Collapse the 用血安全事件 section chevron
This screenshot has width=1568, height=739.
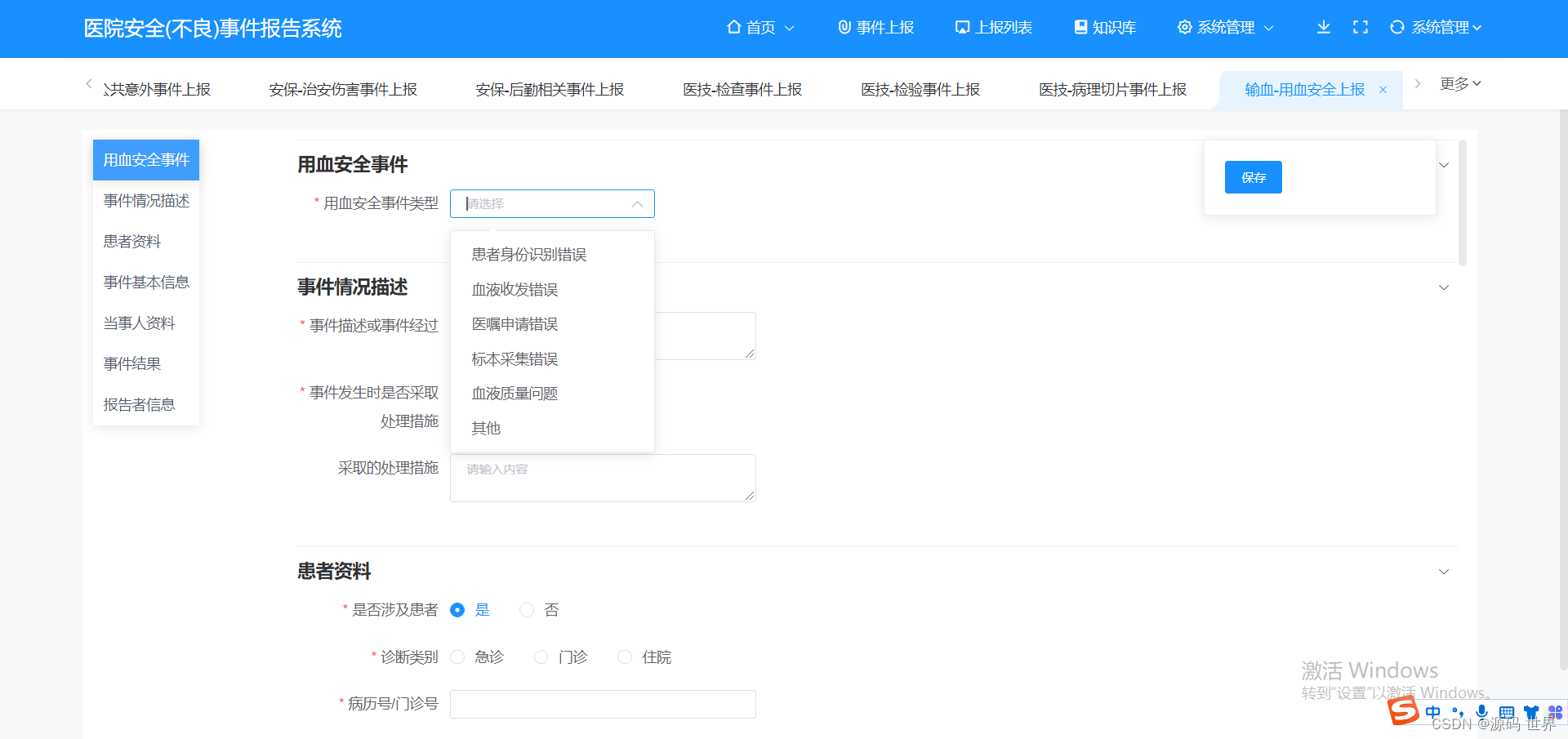click(1444, 165)
